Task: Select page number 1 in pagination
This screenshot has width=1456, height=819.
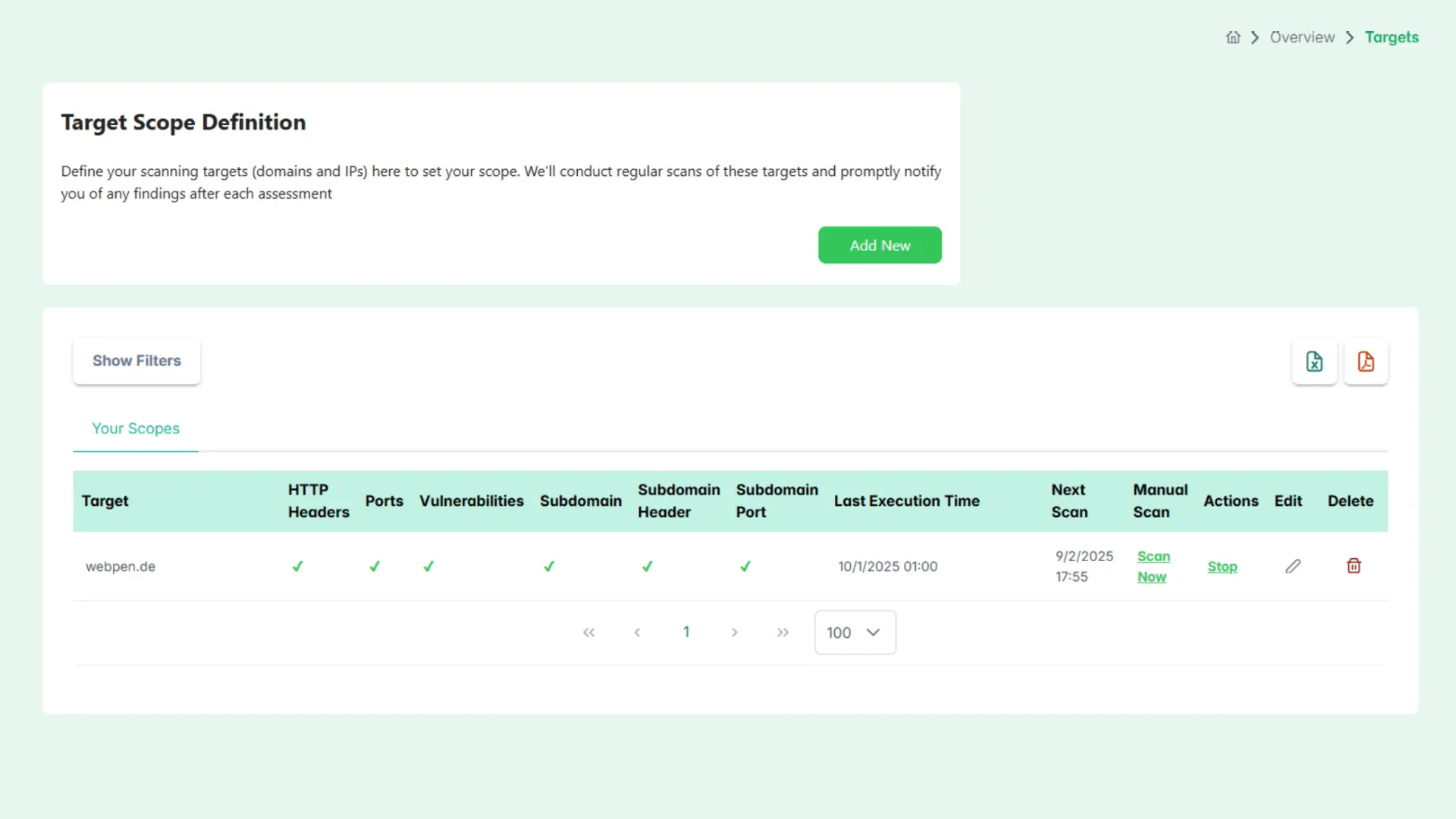Action: [x=686, y=632]
